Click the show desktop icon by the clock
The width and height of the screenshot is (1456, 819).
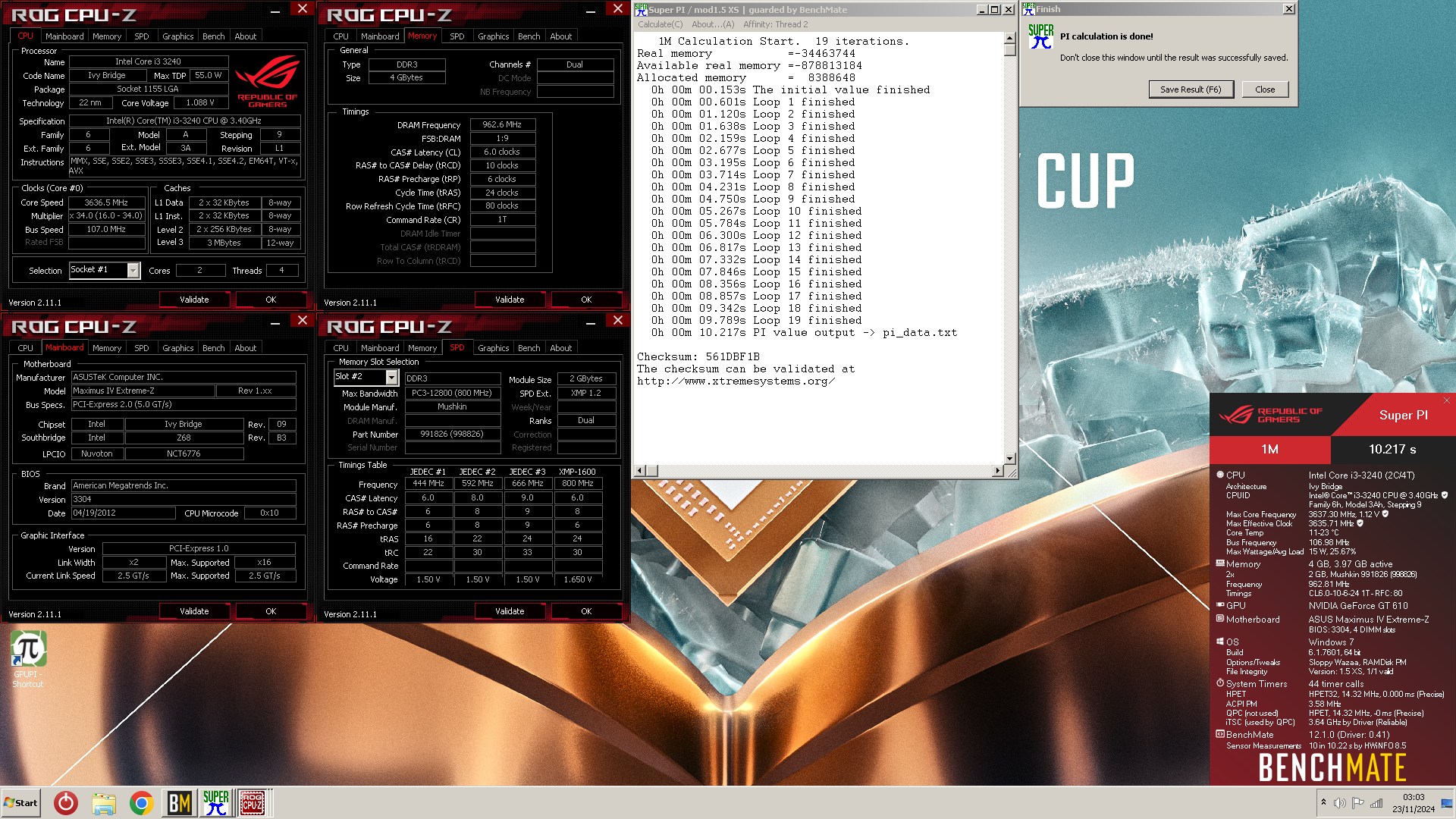tap(1447, 803)
